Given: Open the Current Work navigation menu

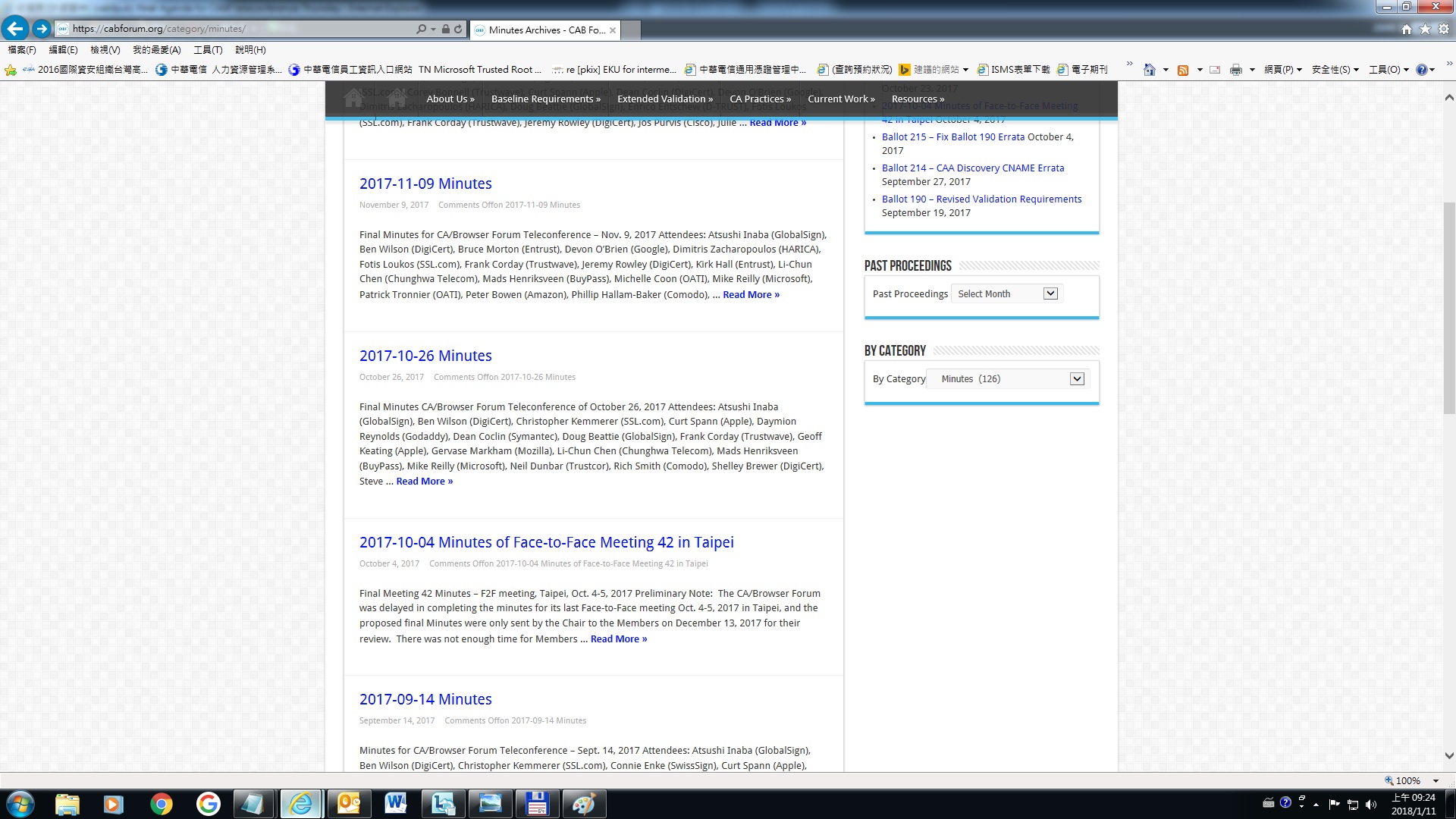Looking at the screenshot, I should [841, 99].
